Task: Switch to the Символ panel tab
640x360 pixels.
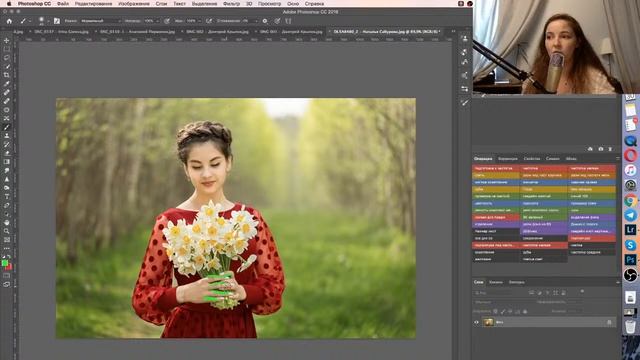Action: 553,159
